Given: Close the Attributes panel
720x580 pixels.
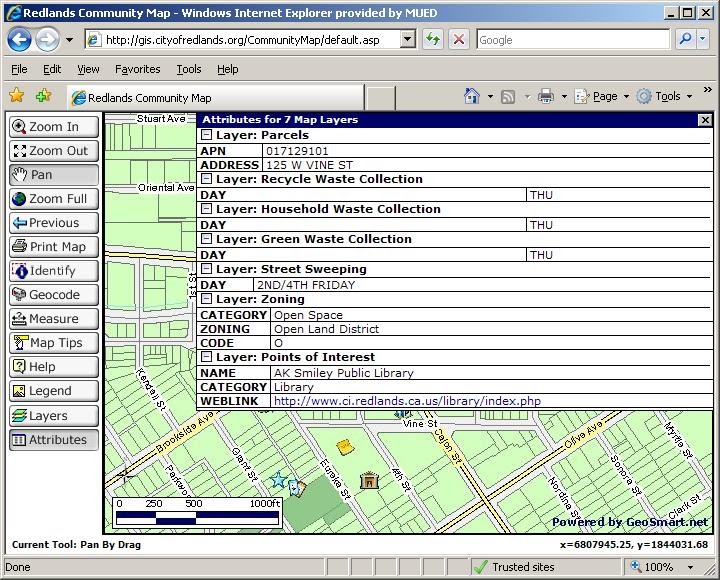Looking at the screenshot, I should pyautogui.click(x=704, y=120).
